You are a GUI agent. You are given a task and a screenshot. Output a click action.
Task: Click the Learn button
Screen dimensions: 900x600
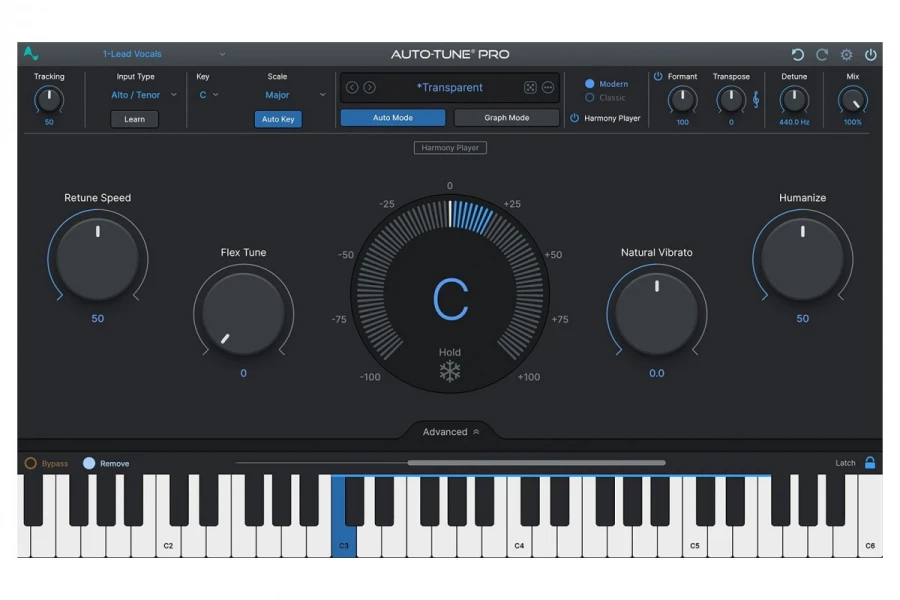pos(134,119)
